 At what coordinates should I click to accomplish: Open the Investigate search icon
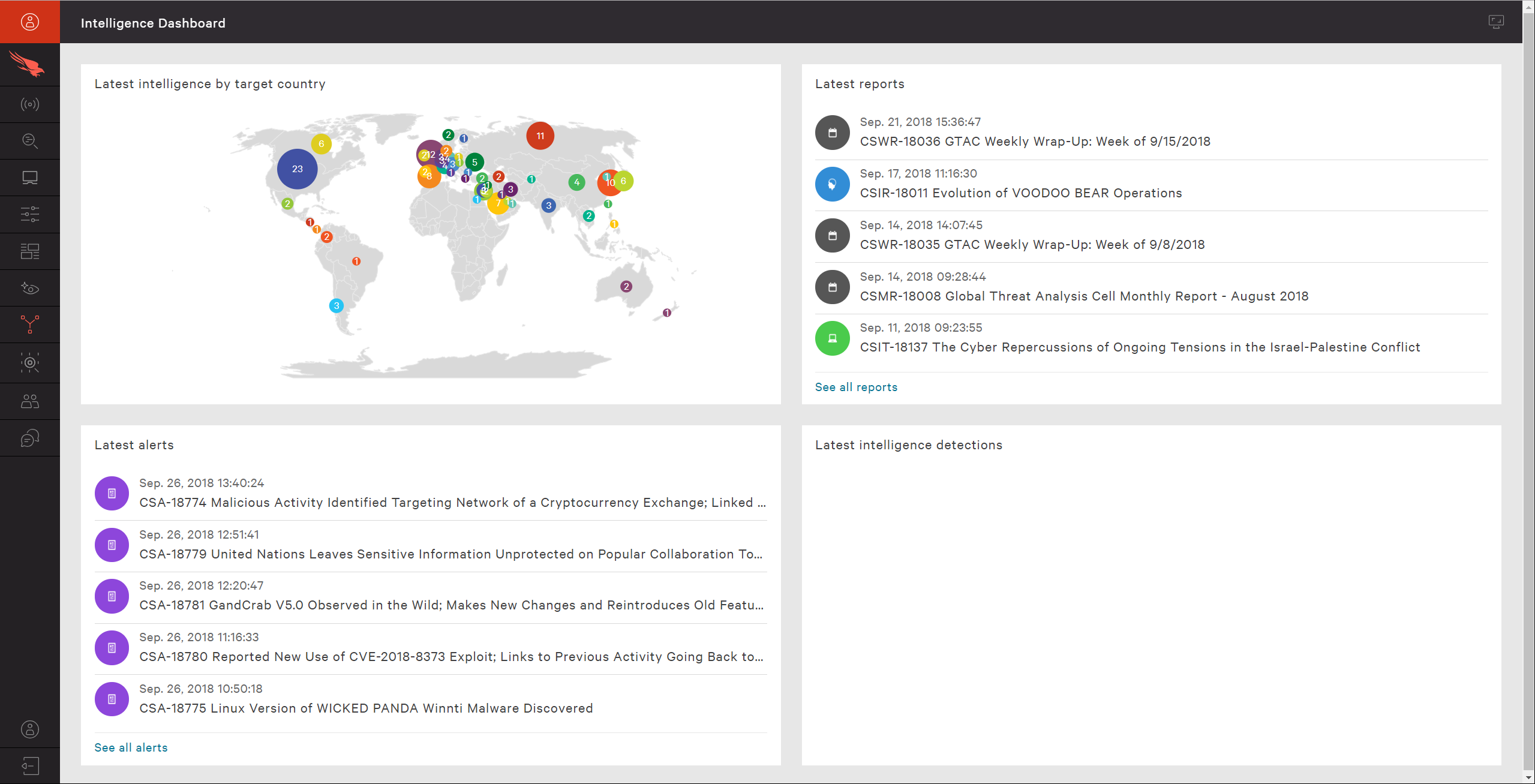[29, 140]
